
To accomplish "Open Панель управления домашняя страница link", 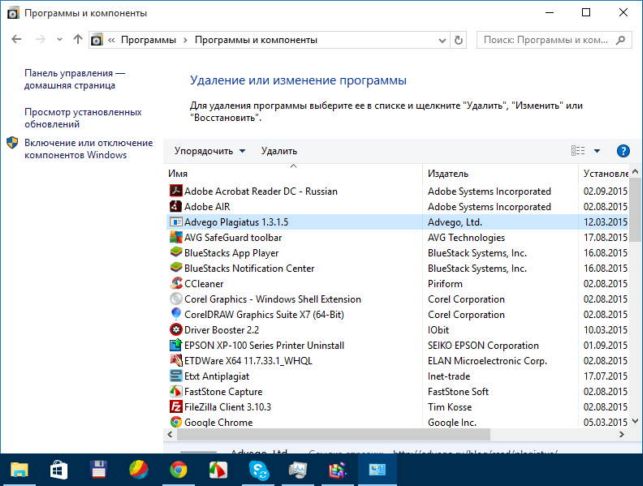I will pyautogui.click(x=75, y=79).
